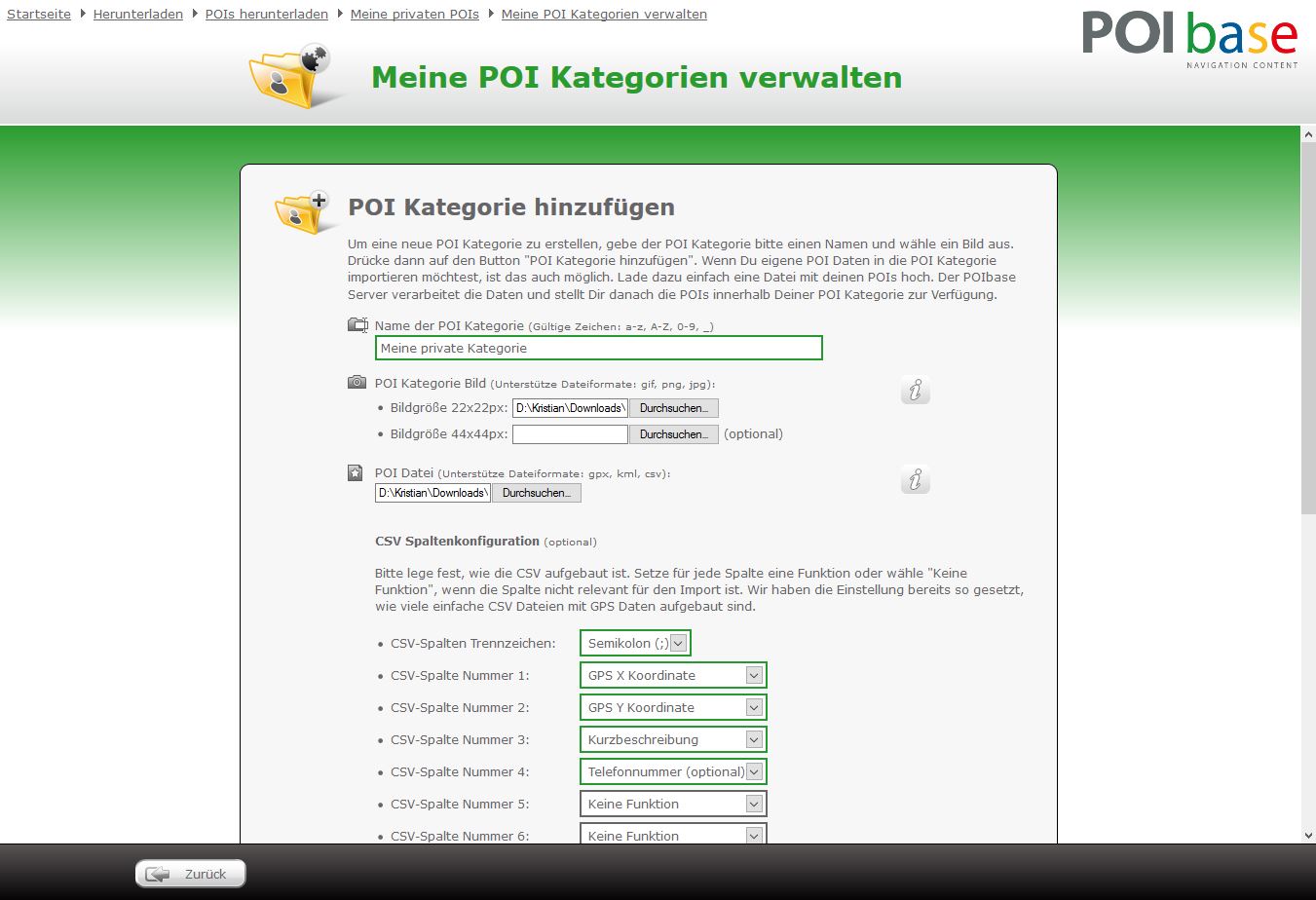Click the 'Meine POI Kategorien verwalten' page title

[637, 77]
